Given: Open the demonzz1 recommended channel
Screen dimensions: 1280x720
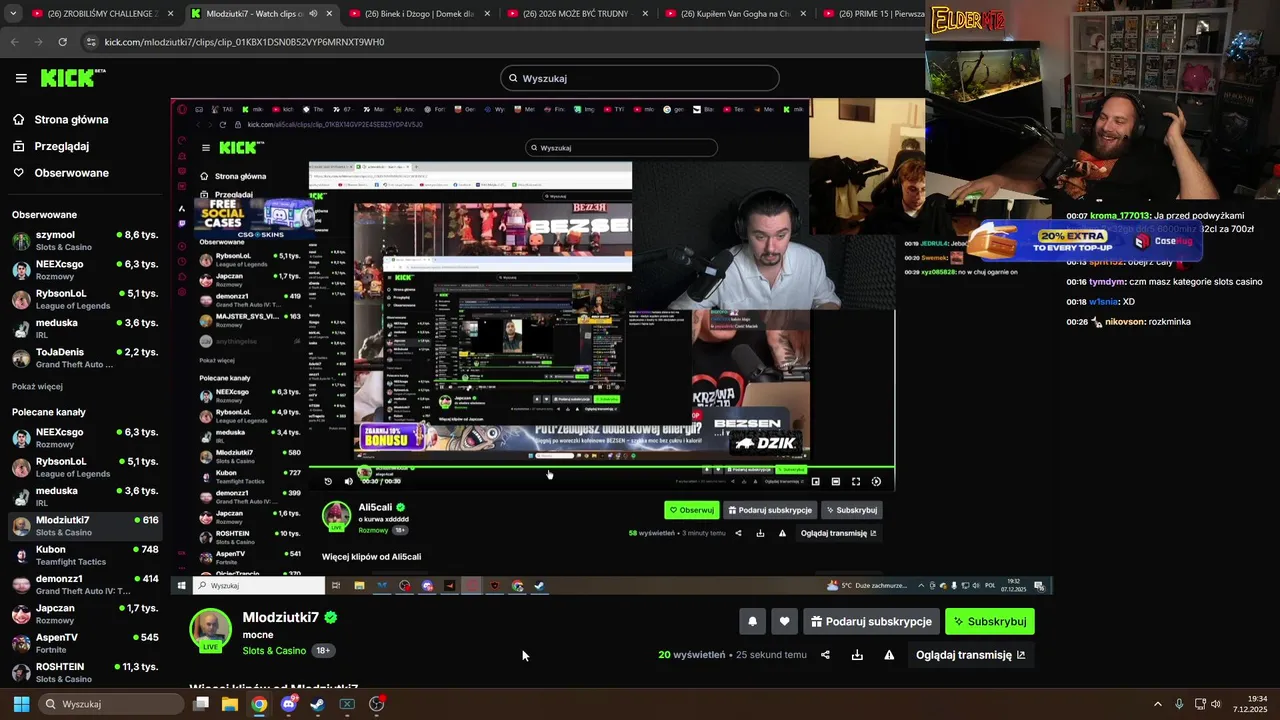Looking at the screenshot, I should 85,585.
